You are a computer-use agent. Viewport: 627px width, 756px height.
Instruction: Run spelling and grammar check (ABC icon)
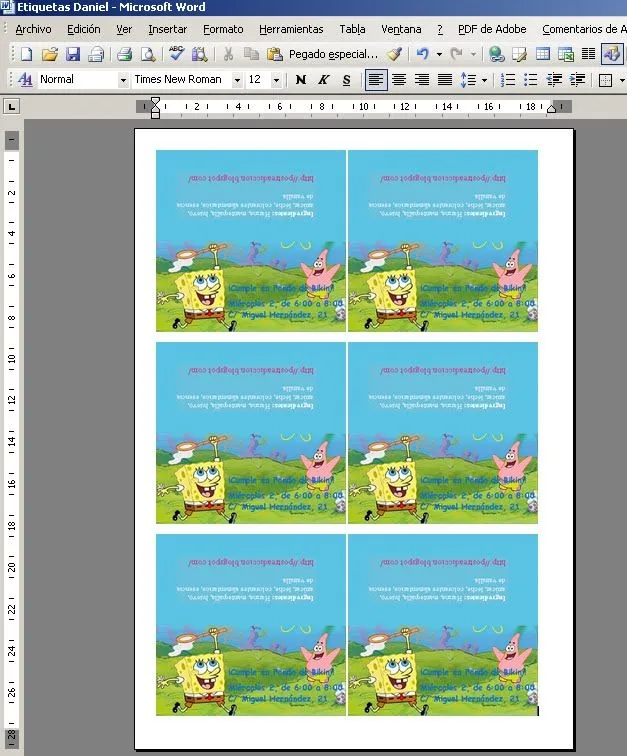(x=176, y=54)
